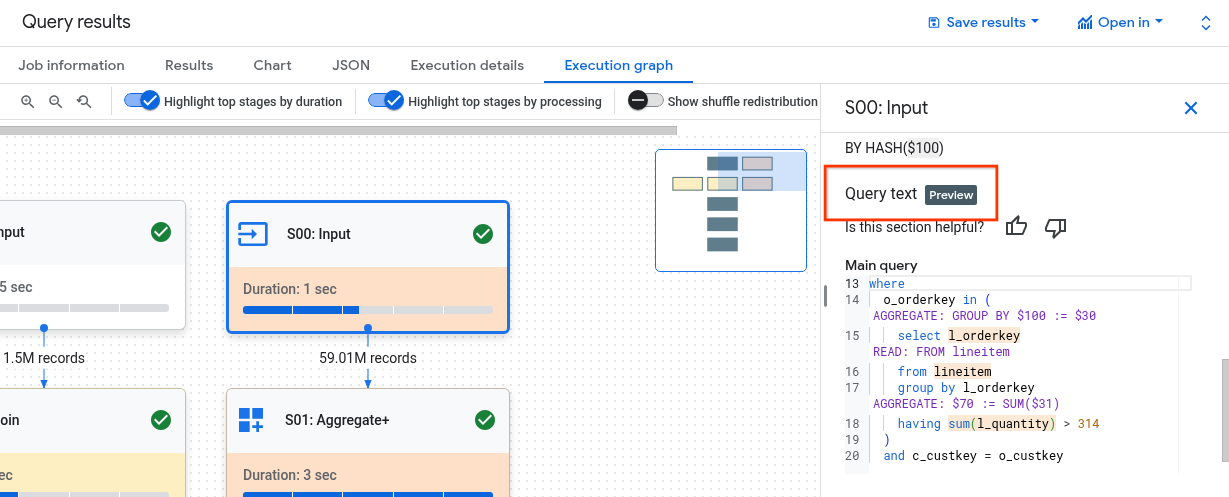1229x497 pixels.
Task: Expand or collapse the query results panel
Action: [1206, 22]
